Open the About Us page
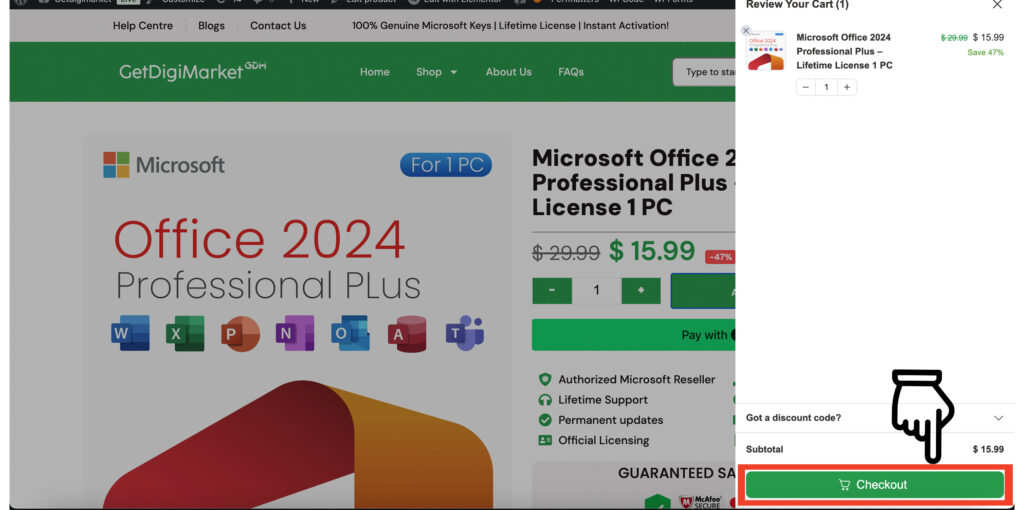 pos(508,72)
